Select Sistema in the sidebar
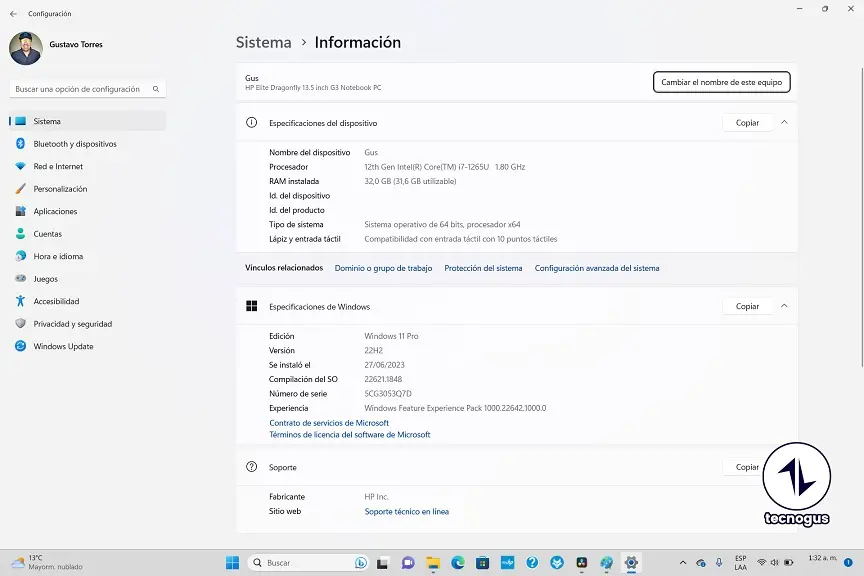 tap(88, 121)
